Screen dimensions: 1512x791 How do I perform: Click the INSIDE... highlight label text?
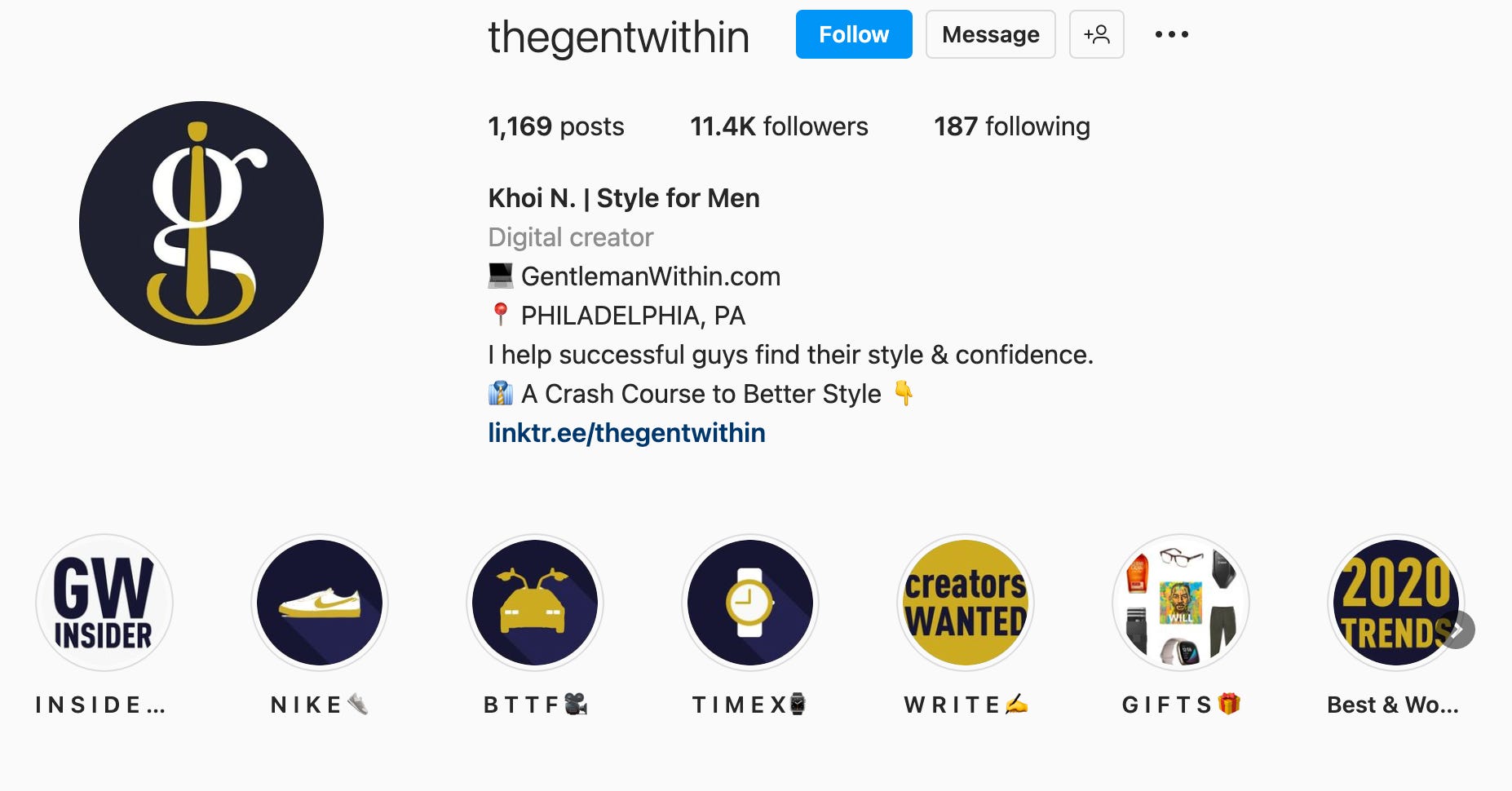100,705
